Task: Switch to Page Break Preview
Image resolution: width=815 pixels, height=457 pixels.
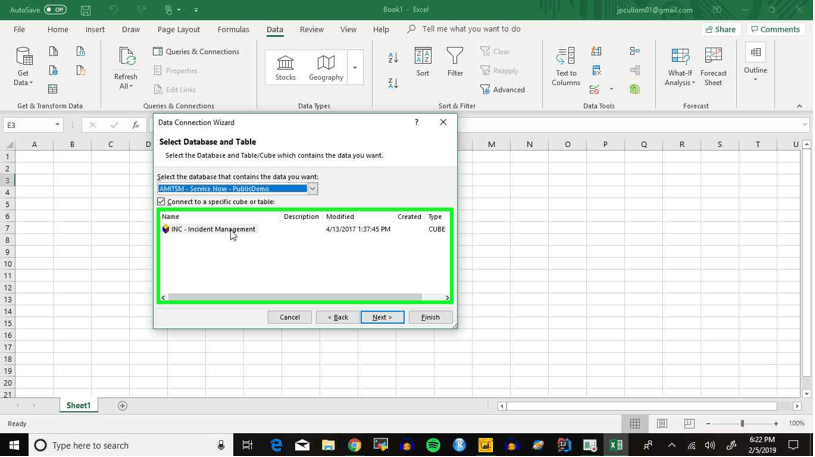Action: click(x=689, y=424)
